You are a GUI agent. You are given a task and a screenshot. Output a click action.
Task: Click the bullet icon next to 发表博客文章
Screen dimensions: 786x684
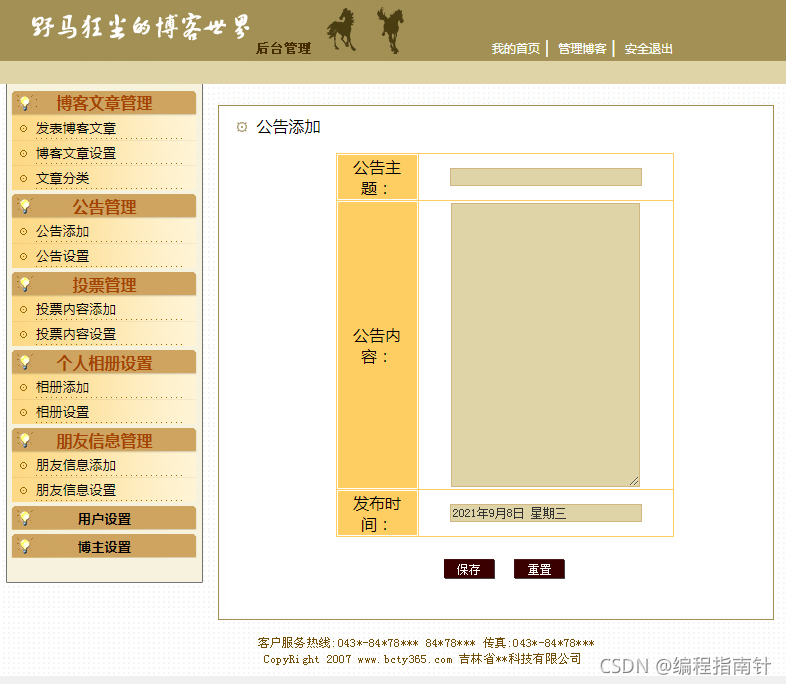coord(23,128)
